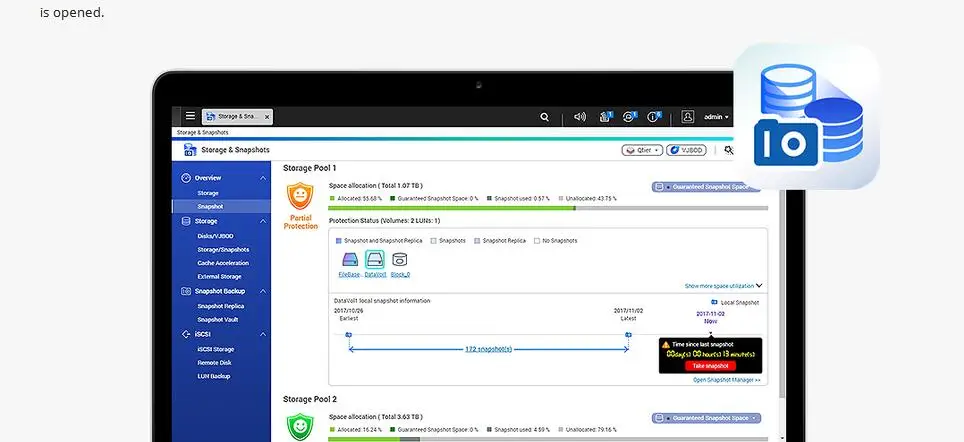Collapse the iSCSI section chevron

263,334
